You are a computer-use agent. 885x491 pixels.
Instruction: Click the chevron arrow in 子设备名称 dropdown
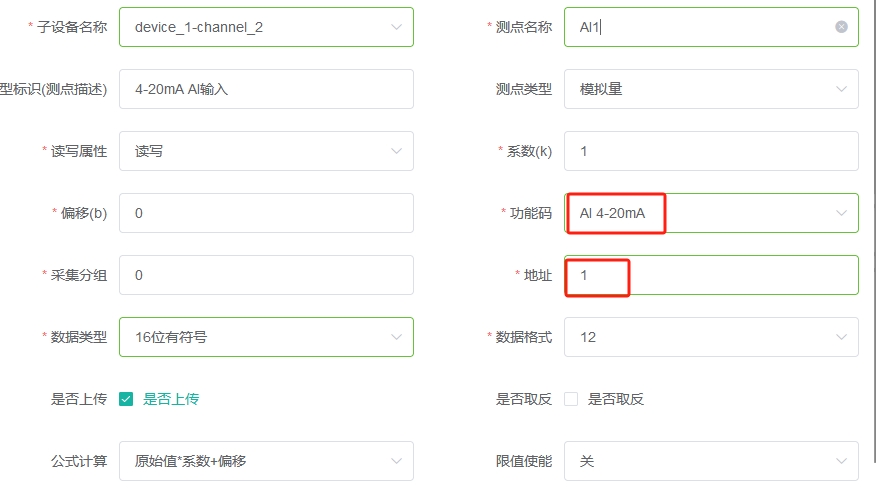[x=396, y=27]
